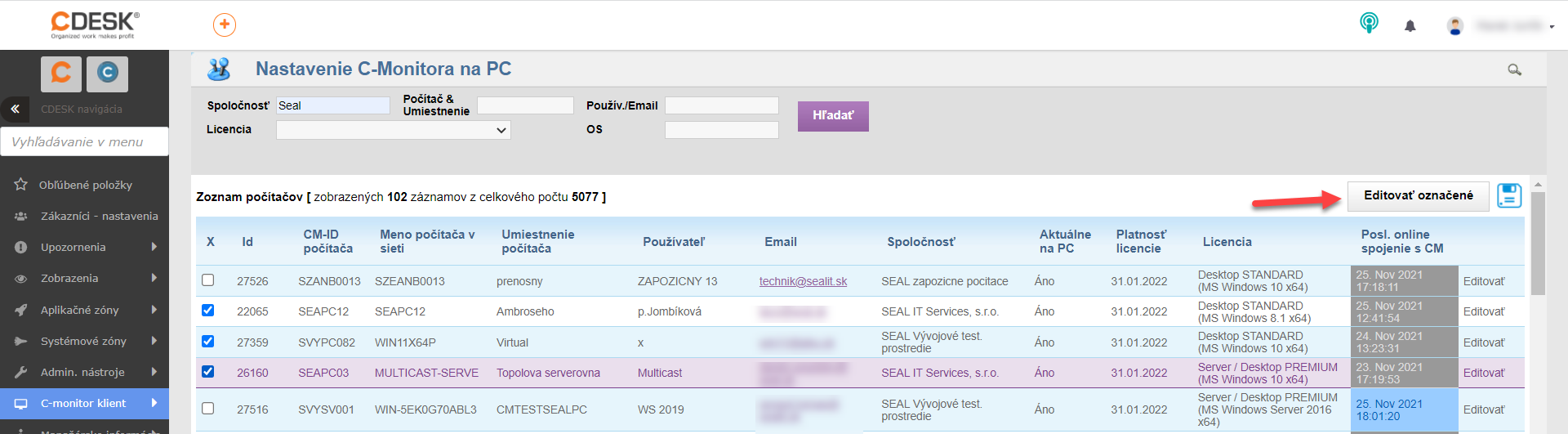Click the alert icon for Upozornenia
Image resolution: width=1568 pixels, height=434 pixels.
coord(21,247)
